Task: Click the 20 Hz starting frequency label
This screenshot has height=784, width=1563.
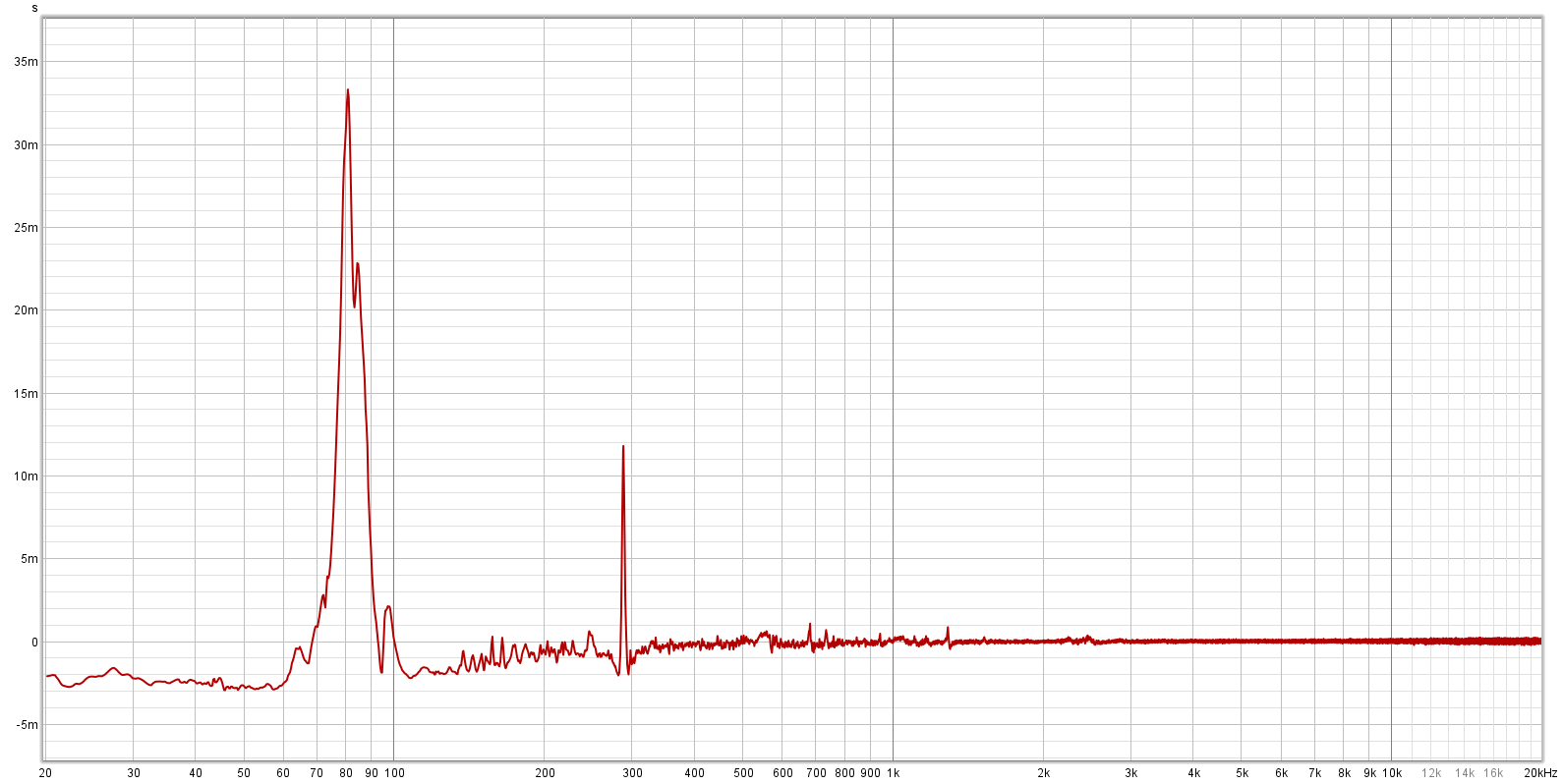Action: pos(45,773)
